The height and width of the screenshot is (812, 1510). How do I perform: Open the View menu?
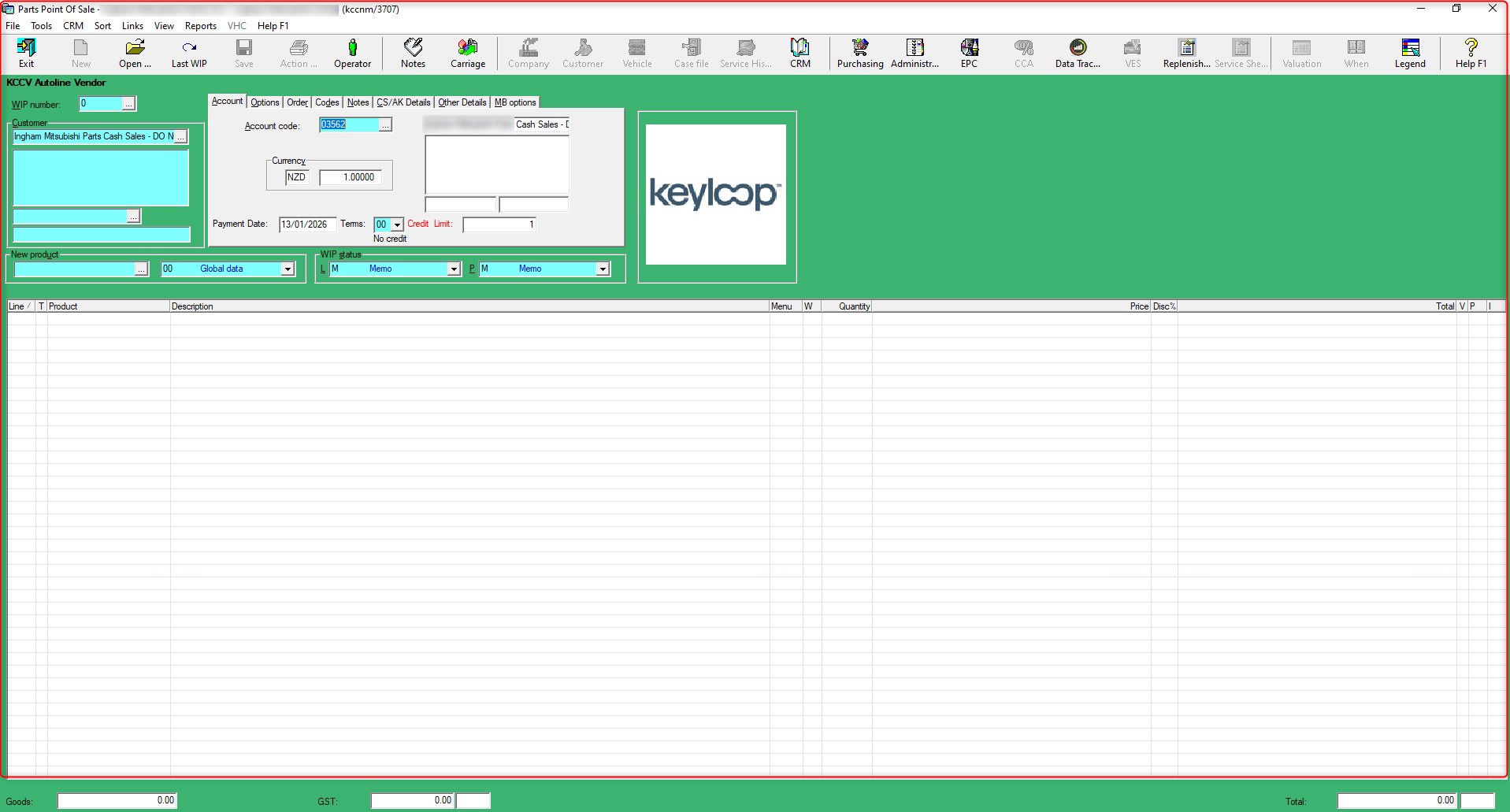tap(164, 26)
